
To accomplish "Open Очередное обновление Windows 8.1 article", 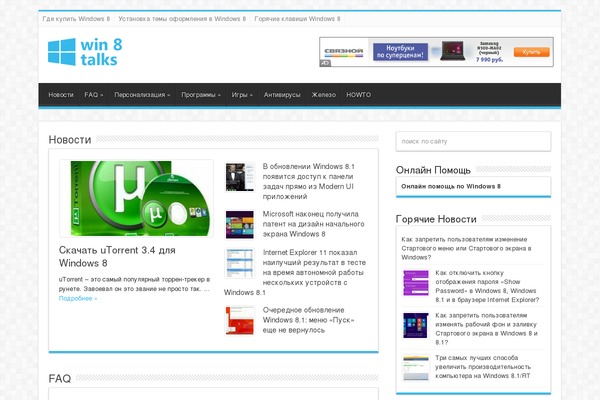I will (x=308, y=320).
